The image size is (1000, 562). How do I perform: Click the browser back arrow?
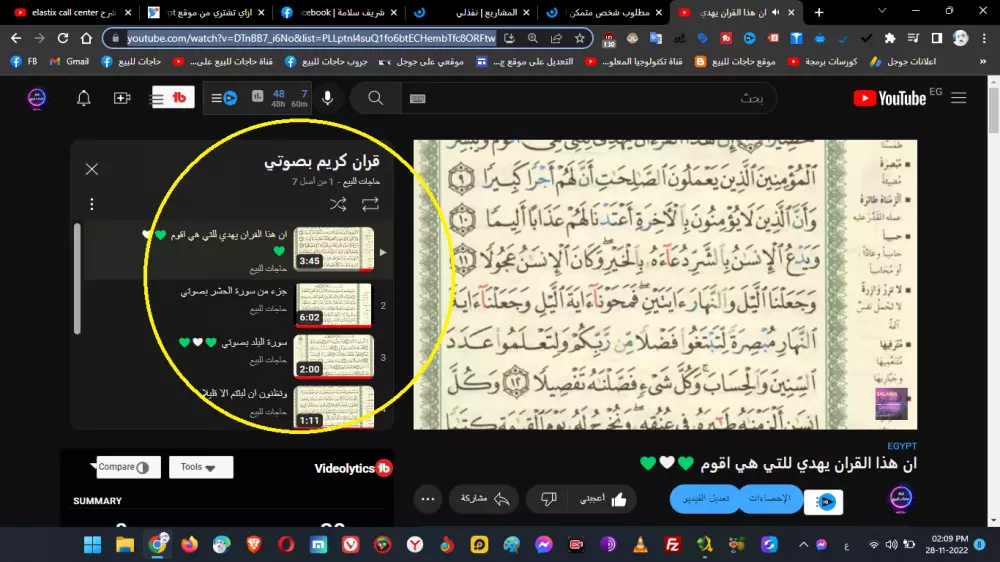point(16,38)
